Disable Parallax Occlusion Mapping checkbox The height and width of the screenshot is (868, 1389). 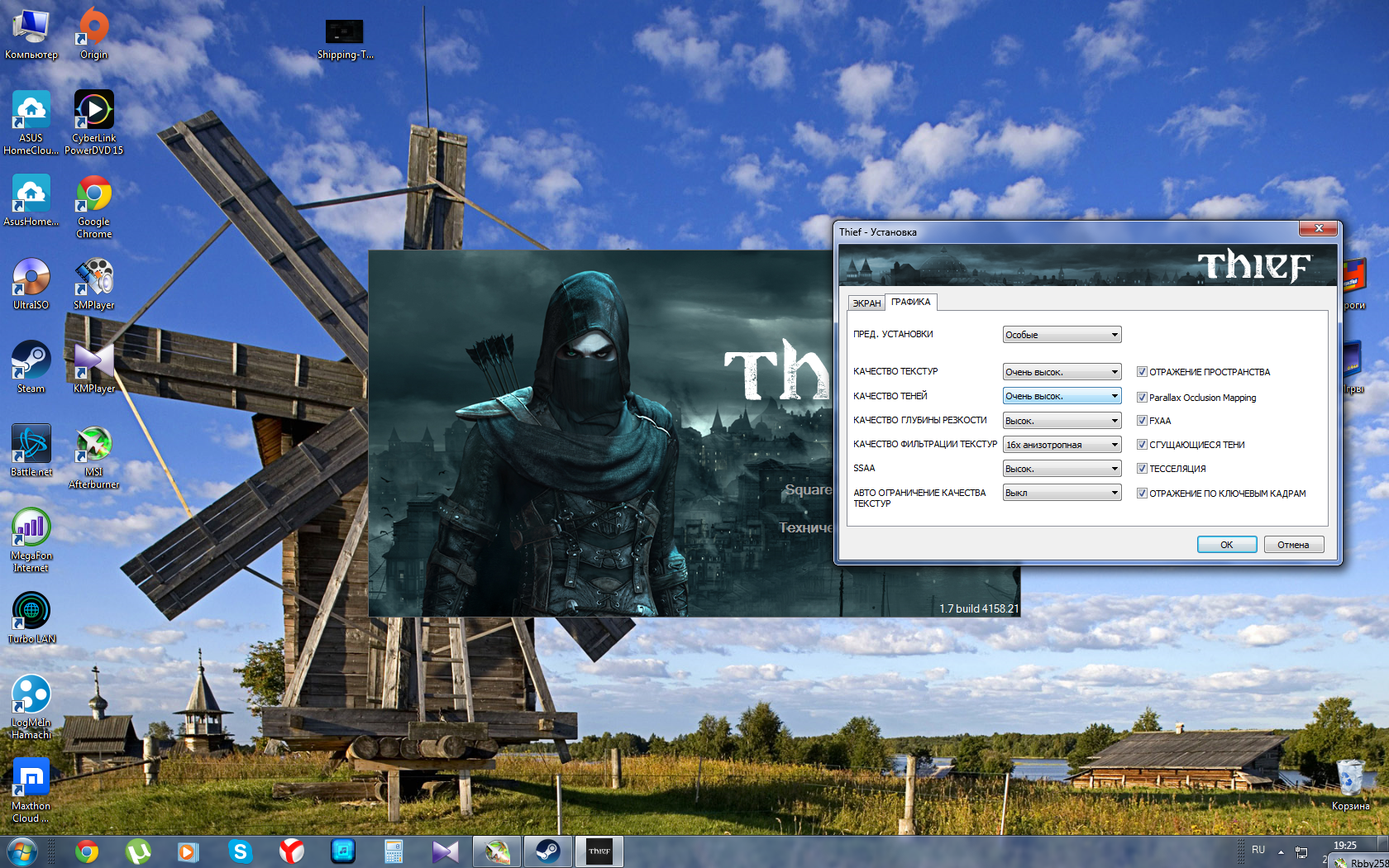[x=1142, y=398]
